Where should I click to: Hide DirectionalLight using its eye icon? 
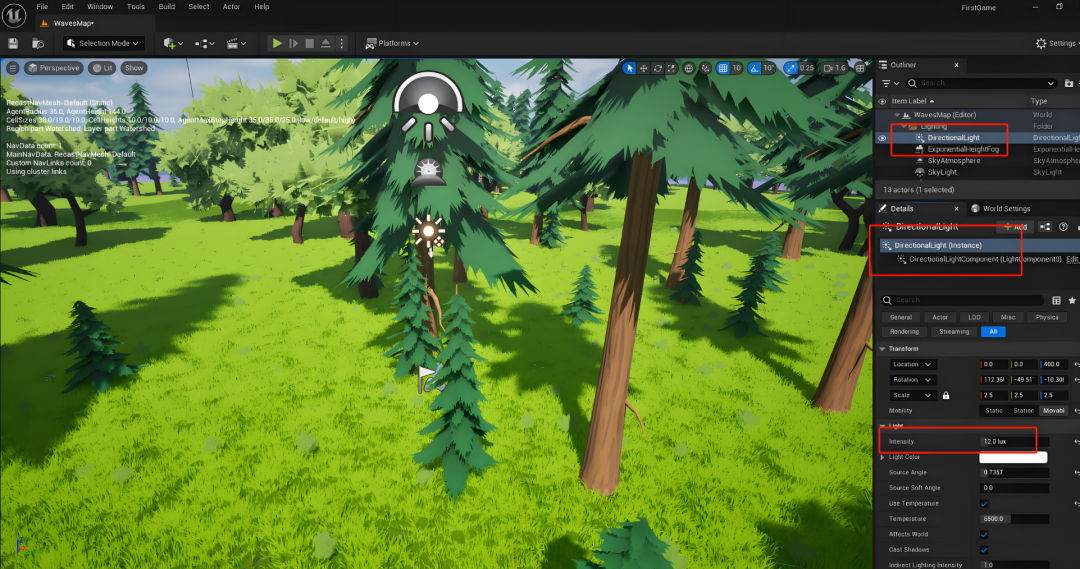(882, 138)
